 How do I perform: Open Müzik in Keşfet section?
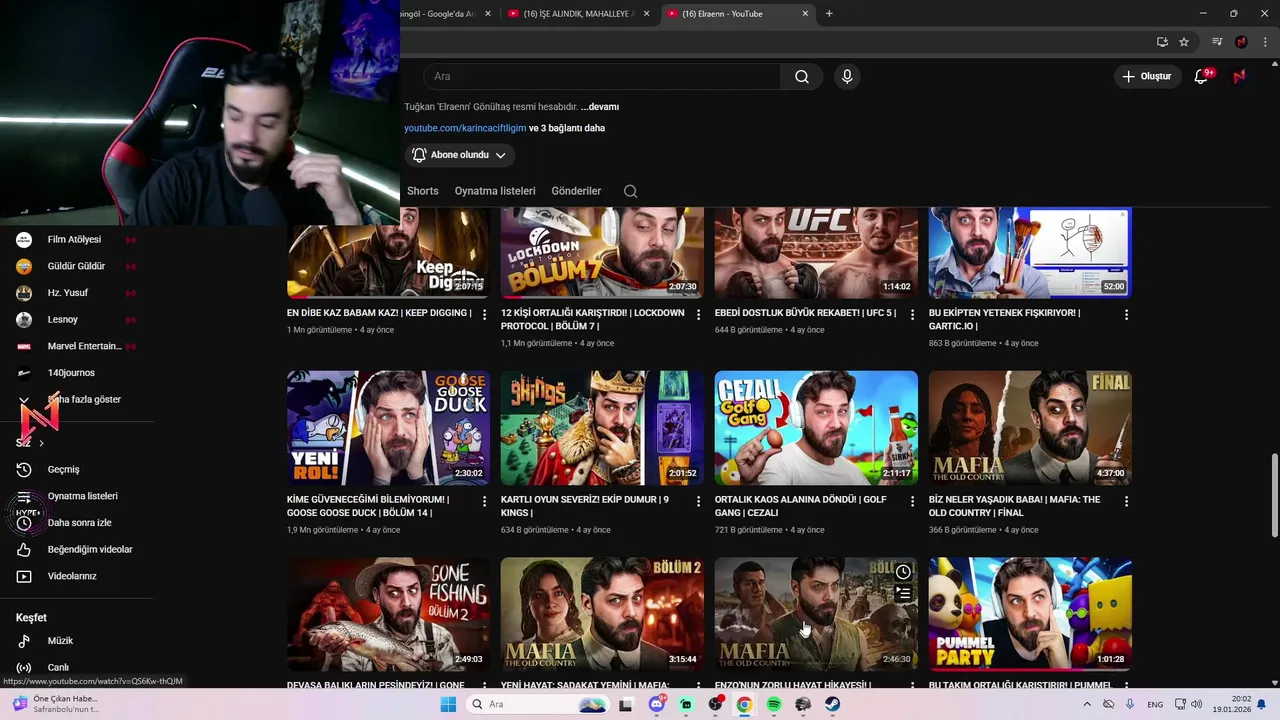coord(60,641)
